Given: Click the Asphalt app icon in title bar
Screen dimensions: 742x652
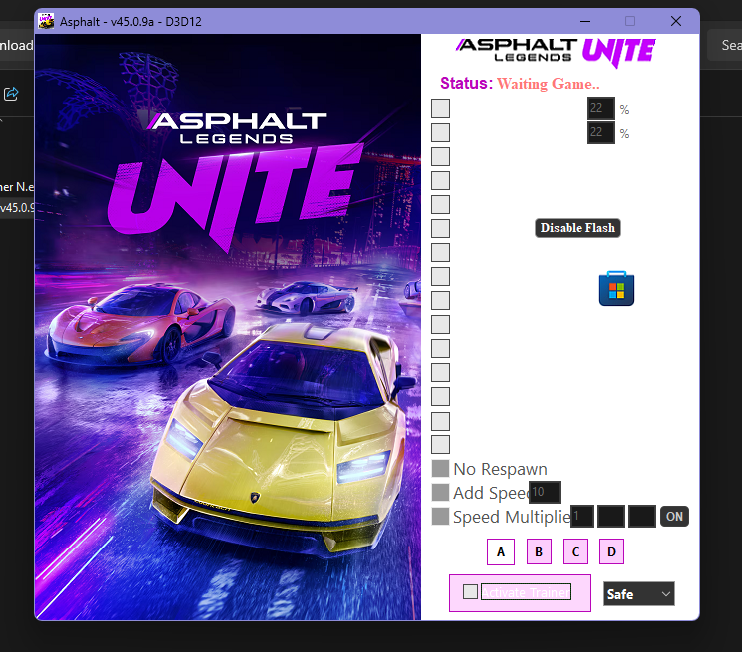Looking at the screenshot, I should click(x=46, y=21).
